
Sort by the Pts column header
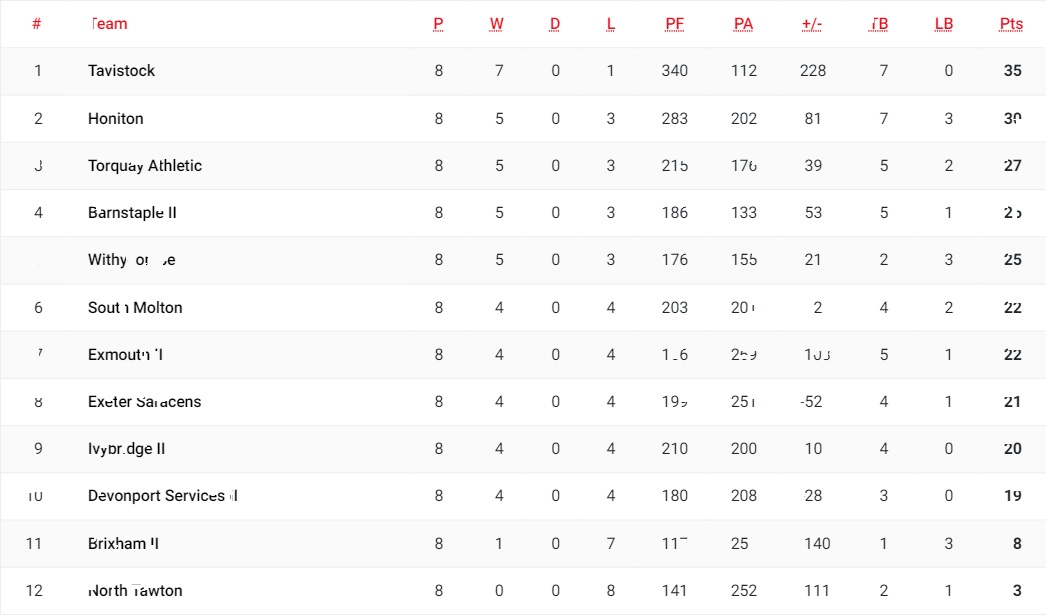[x=1011, y=24]
